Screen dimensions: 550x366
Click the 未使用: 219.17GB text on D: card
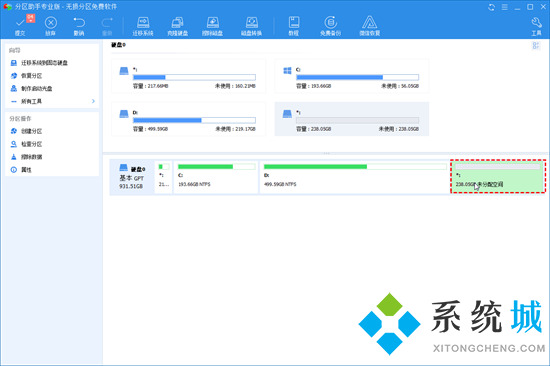tap(235, 129)
